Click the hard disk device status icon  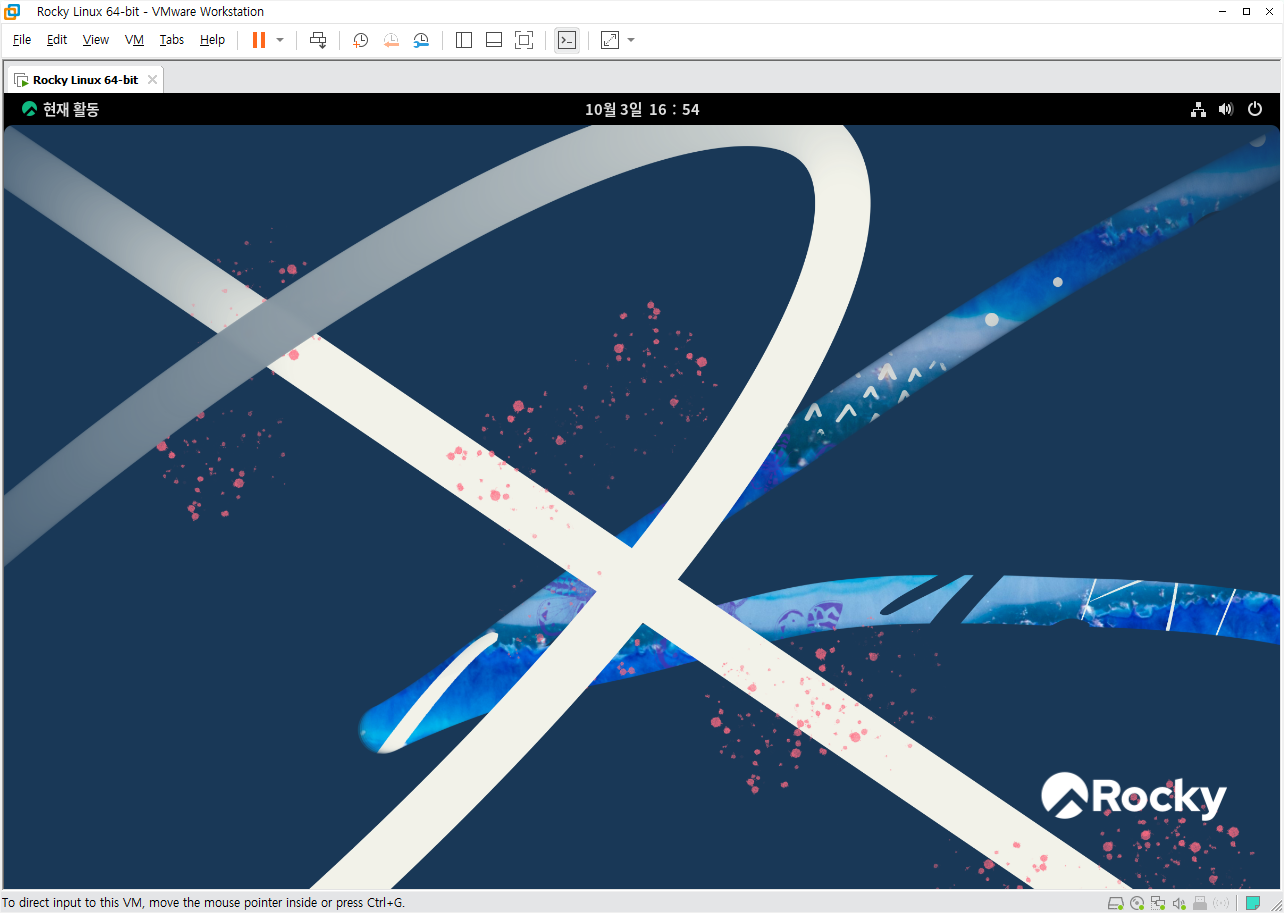(1116, 903)
